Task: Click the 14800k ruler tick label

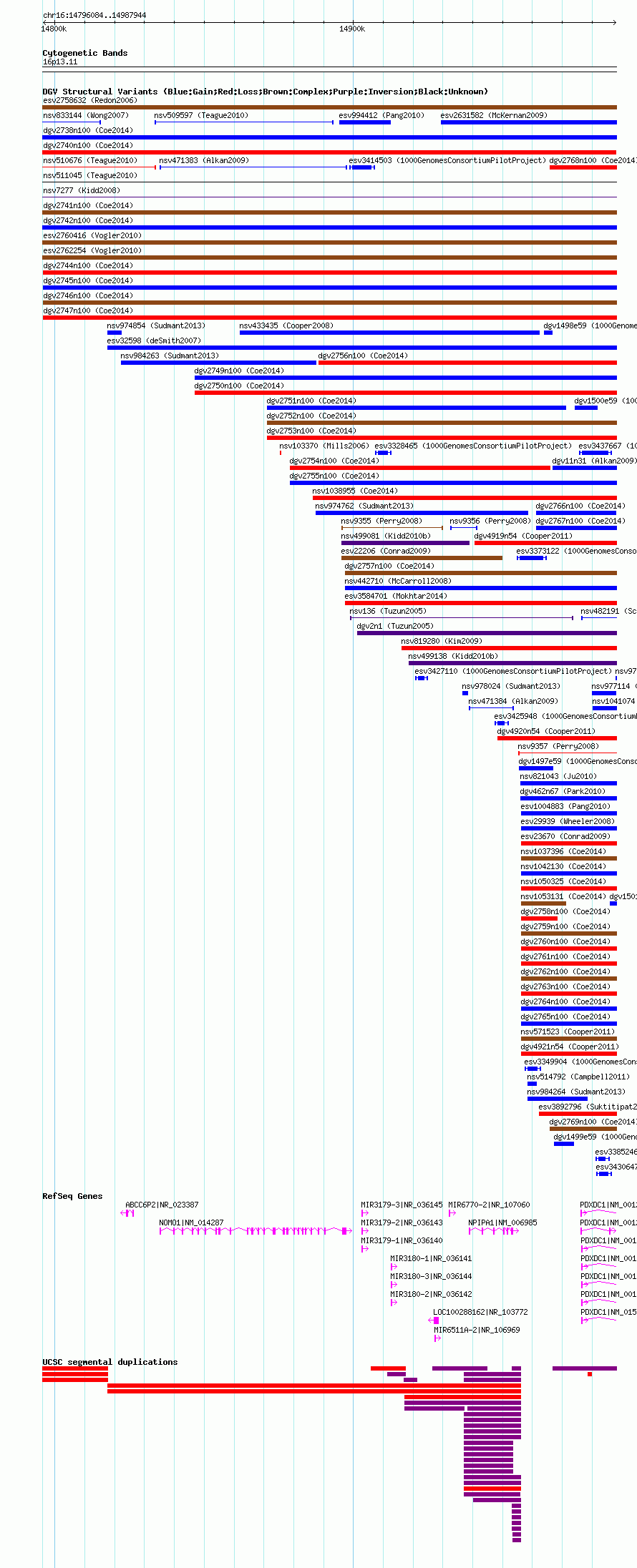Action: 54,29
